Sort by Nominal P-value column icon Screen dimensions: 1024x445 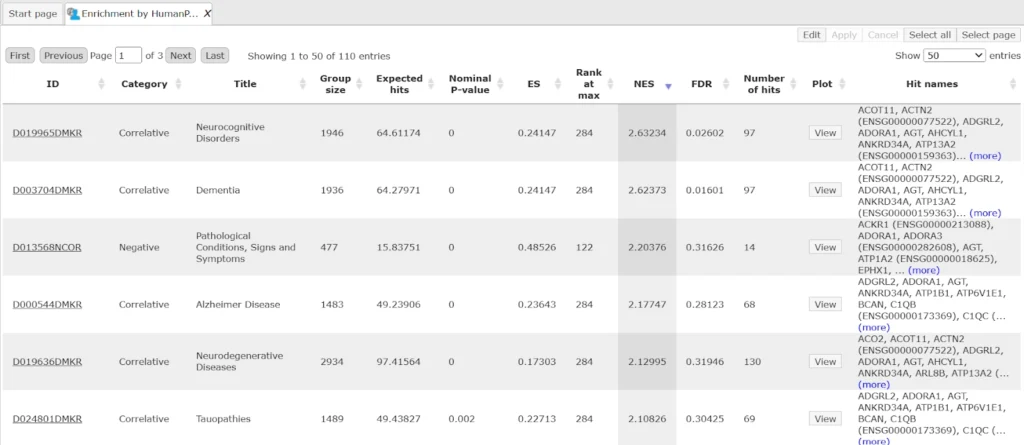click(502, 85)
